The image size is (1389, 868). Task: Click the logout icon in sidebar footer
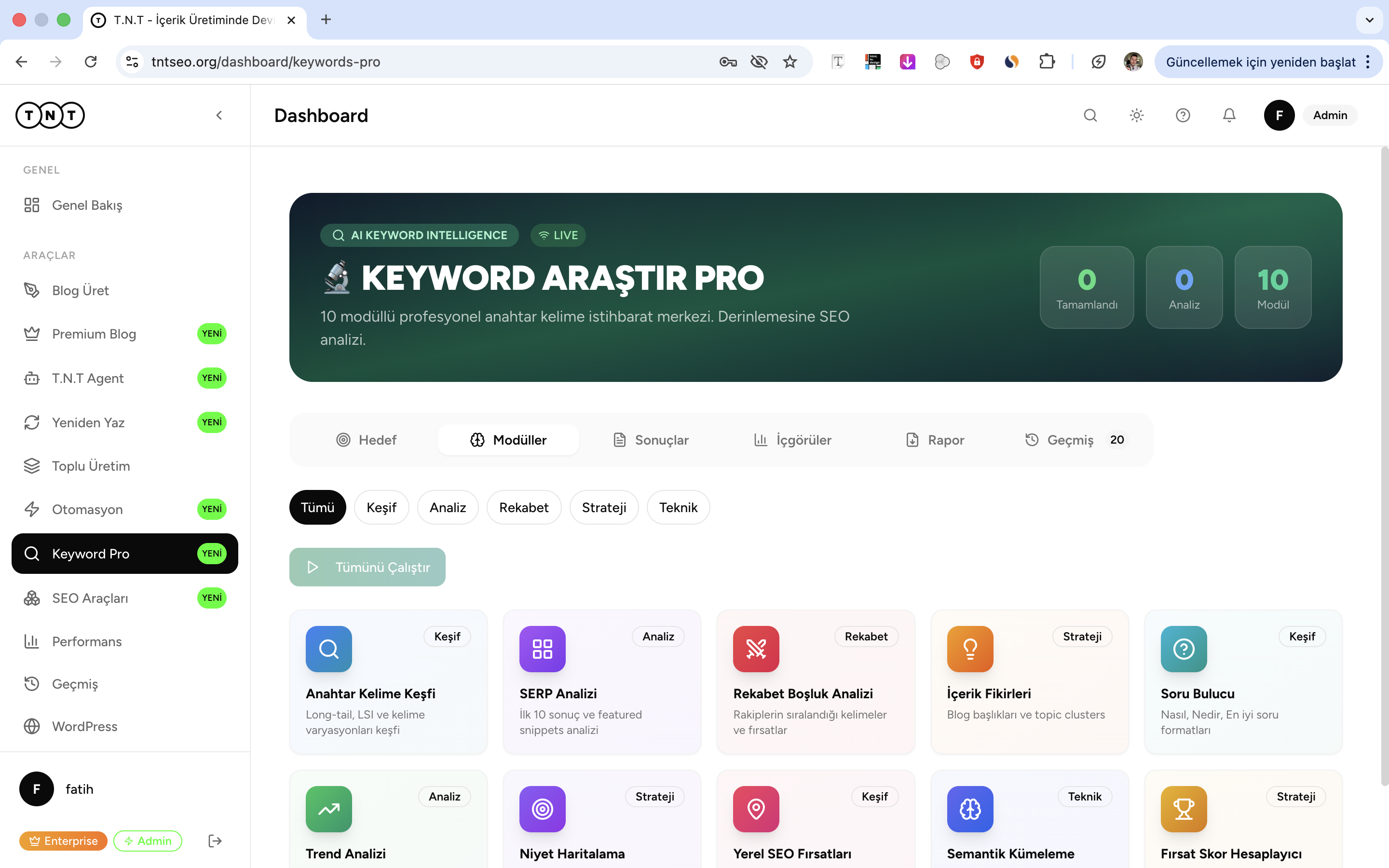215,841
